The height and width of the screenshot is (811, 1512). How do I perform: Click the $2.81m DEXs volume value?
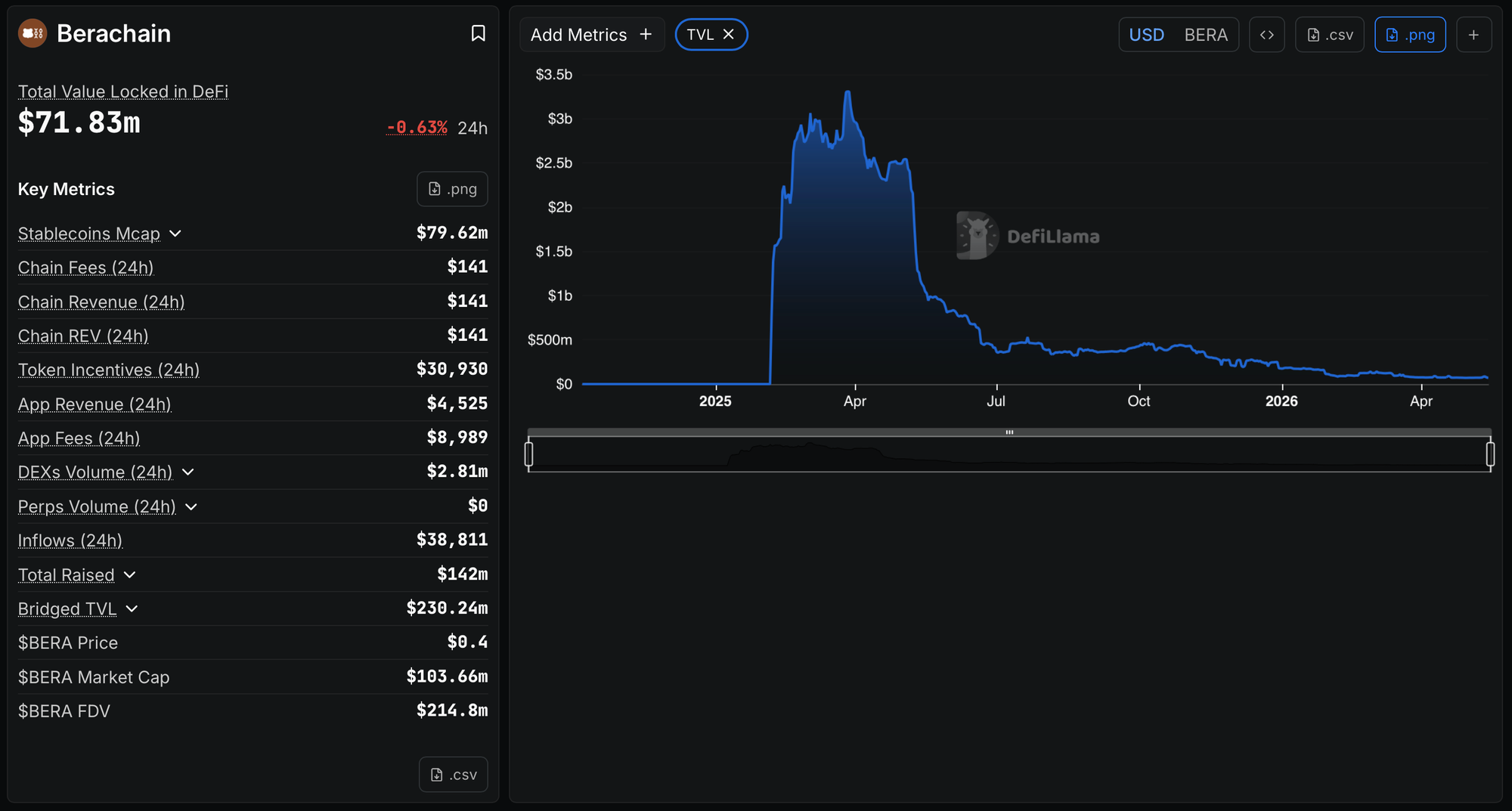(x=457, y=472)
